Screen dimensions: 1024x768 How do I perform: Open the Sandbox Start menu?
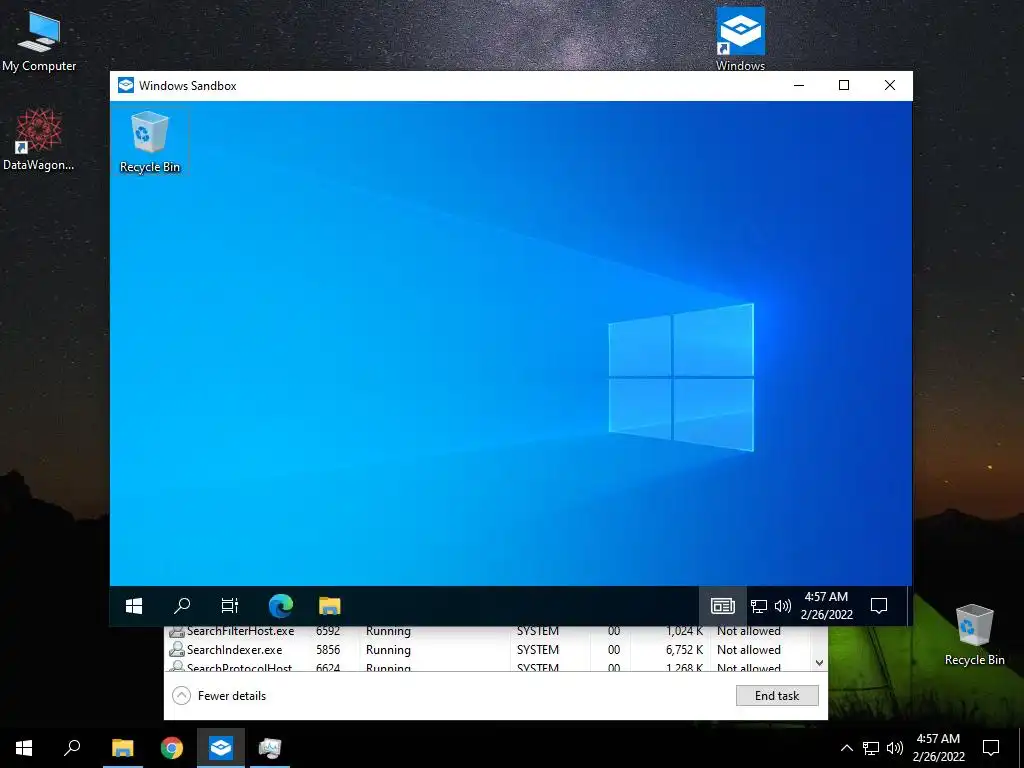[134, 606]
